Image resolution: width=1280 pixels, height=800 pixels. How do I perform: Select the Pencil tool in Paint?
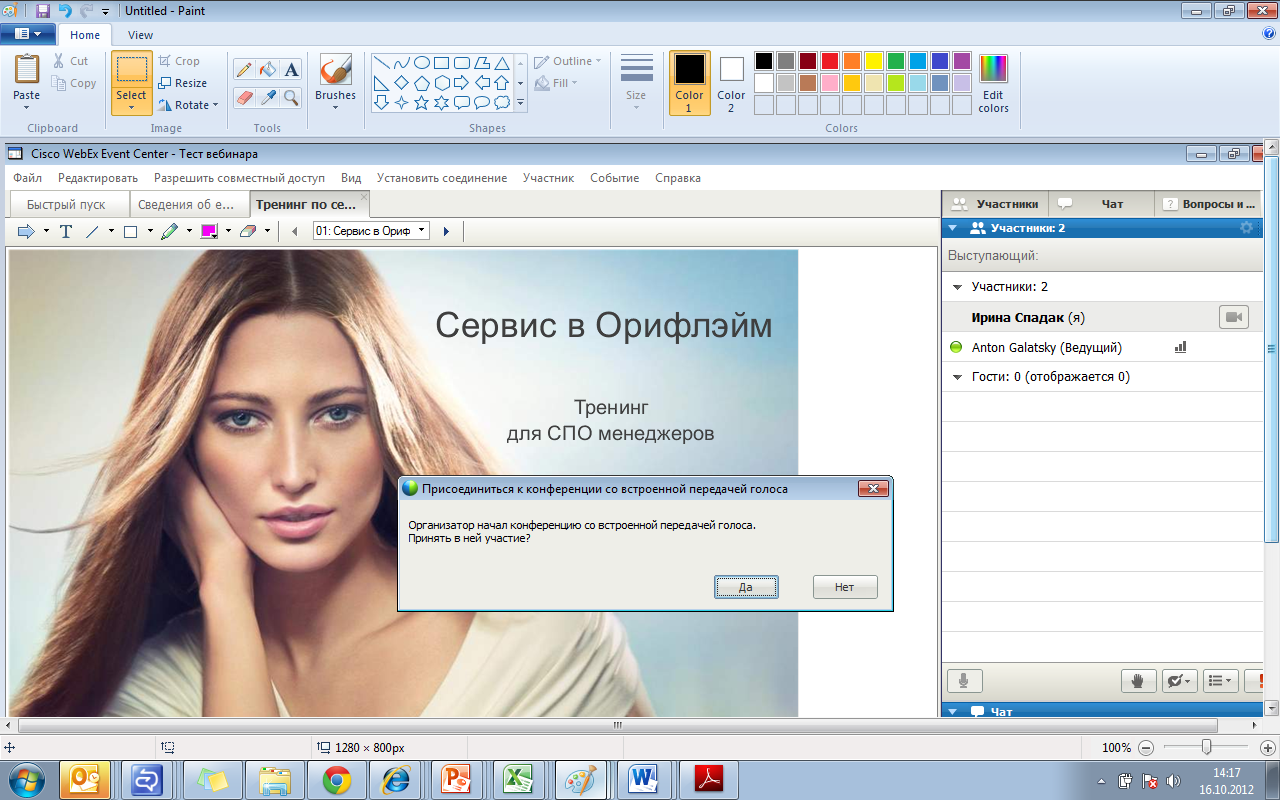[243, 70]
